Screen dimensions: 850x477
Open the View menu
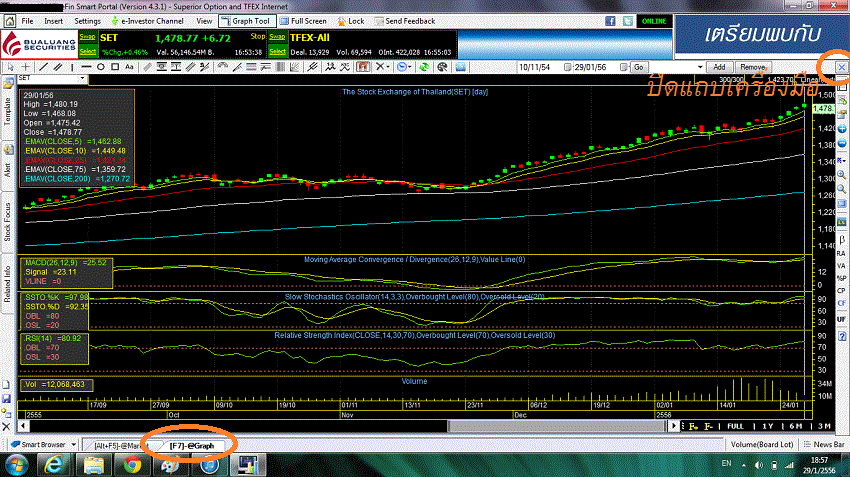(204, 21)
